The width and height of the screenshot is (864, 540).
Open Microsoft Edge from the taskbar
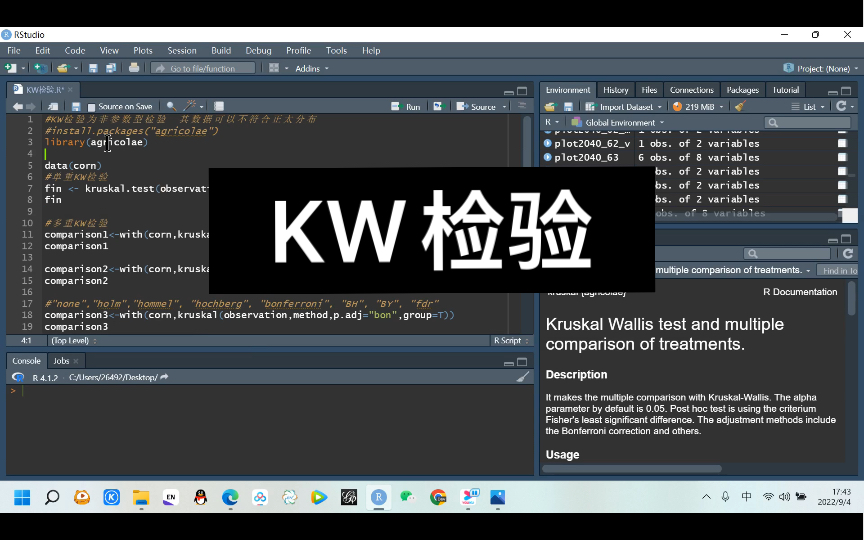click(230, 498)
